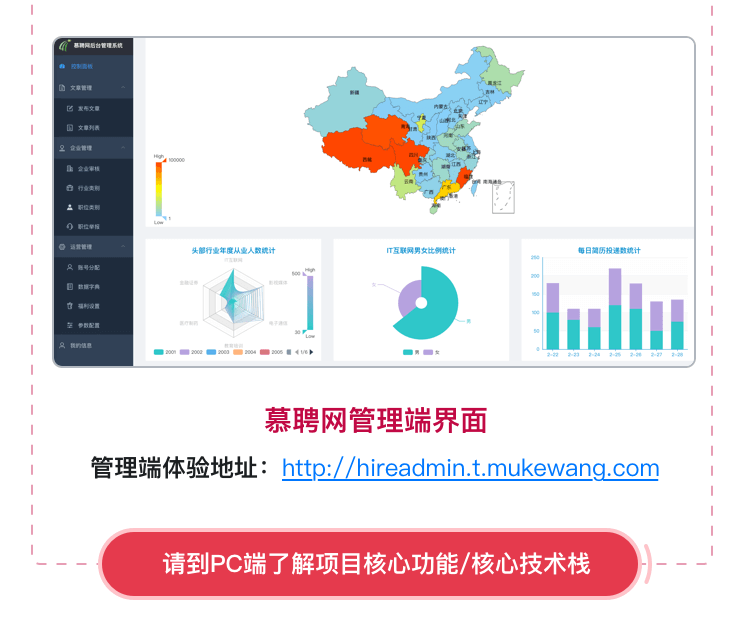Toggle the 女 legend in pie chart

(431, 353)
